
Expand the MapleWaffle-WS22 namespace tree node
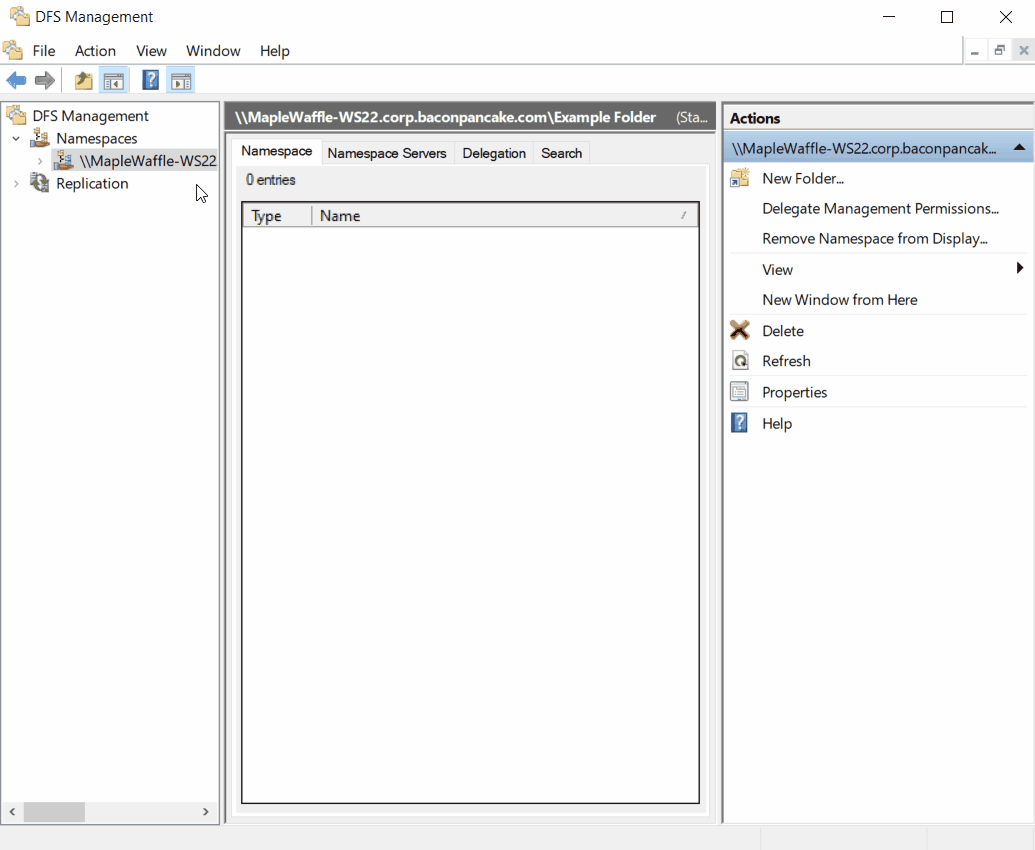tap(39, 160)
